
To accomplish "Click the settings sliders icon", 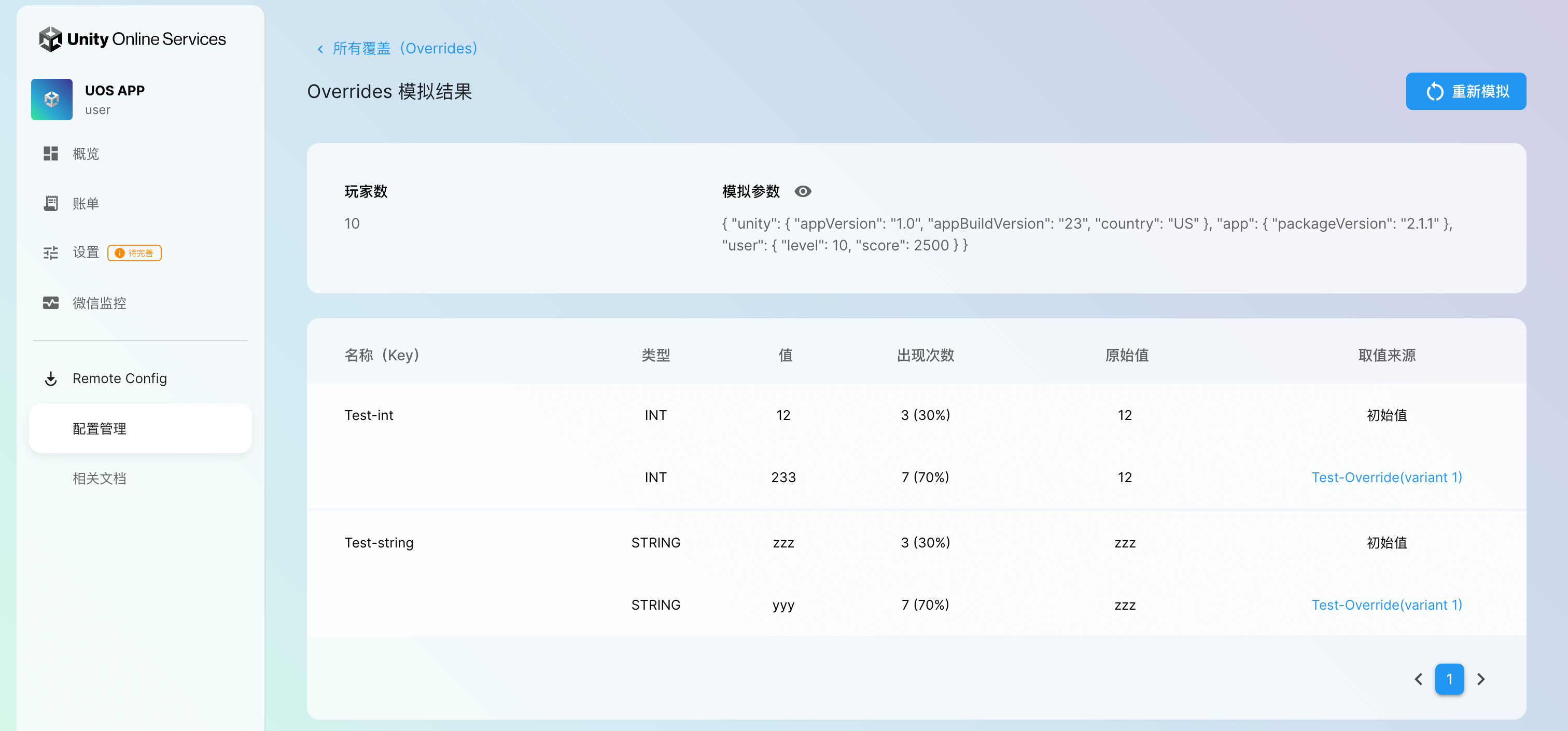I will click(x=50, y=252).
